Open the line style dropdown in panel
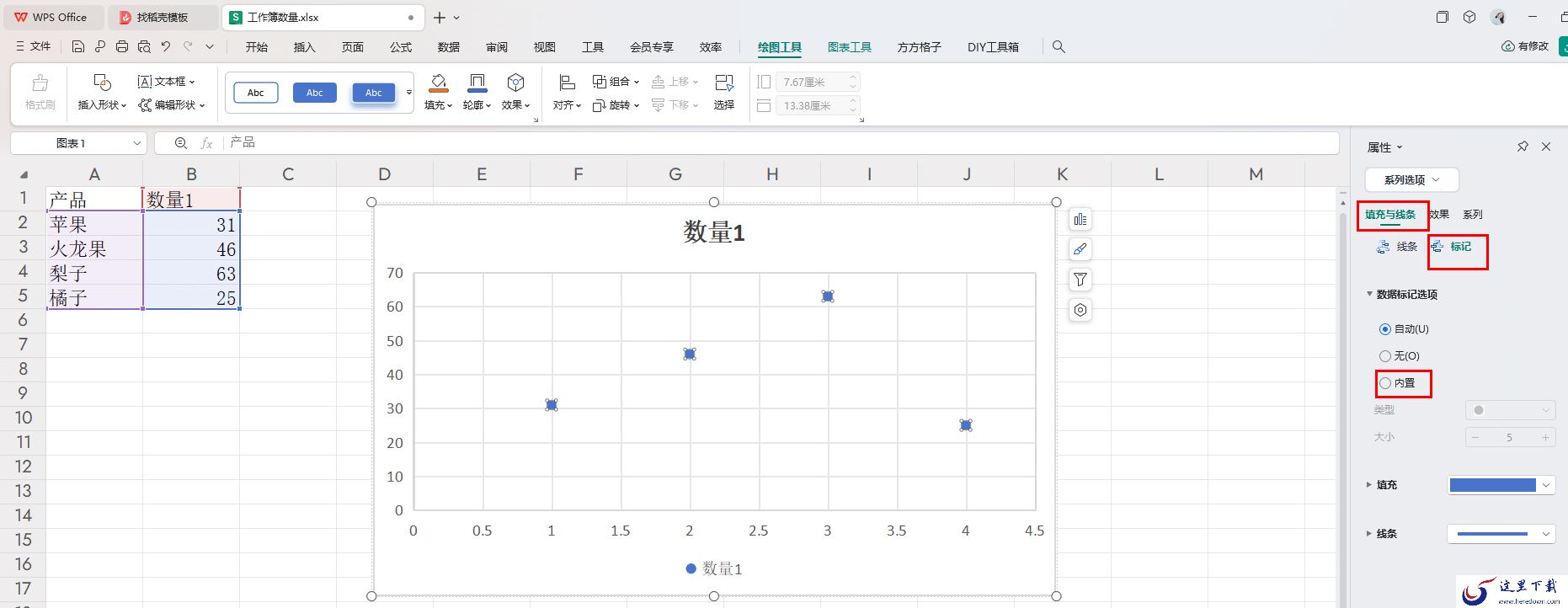Viewport: 1568px width, 608px height. 1501,534
